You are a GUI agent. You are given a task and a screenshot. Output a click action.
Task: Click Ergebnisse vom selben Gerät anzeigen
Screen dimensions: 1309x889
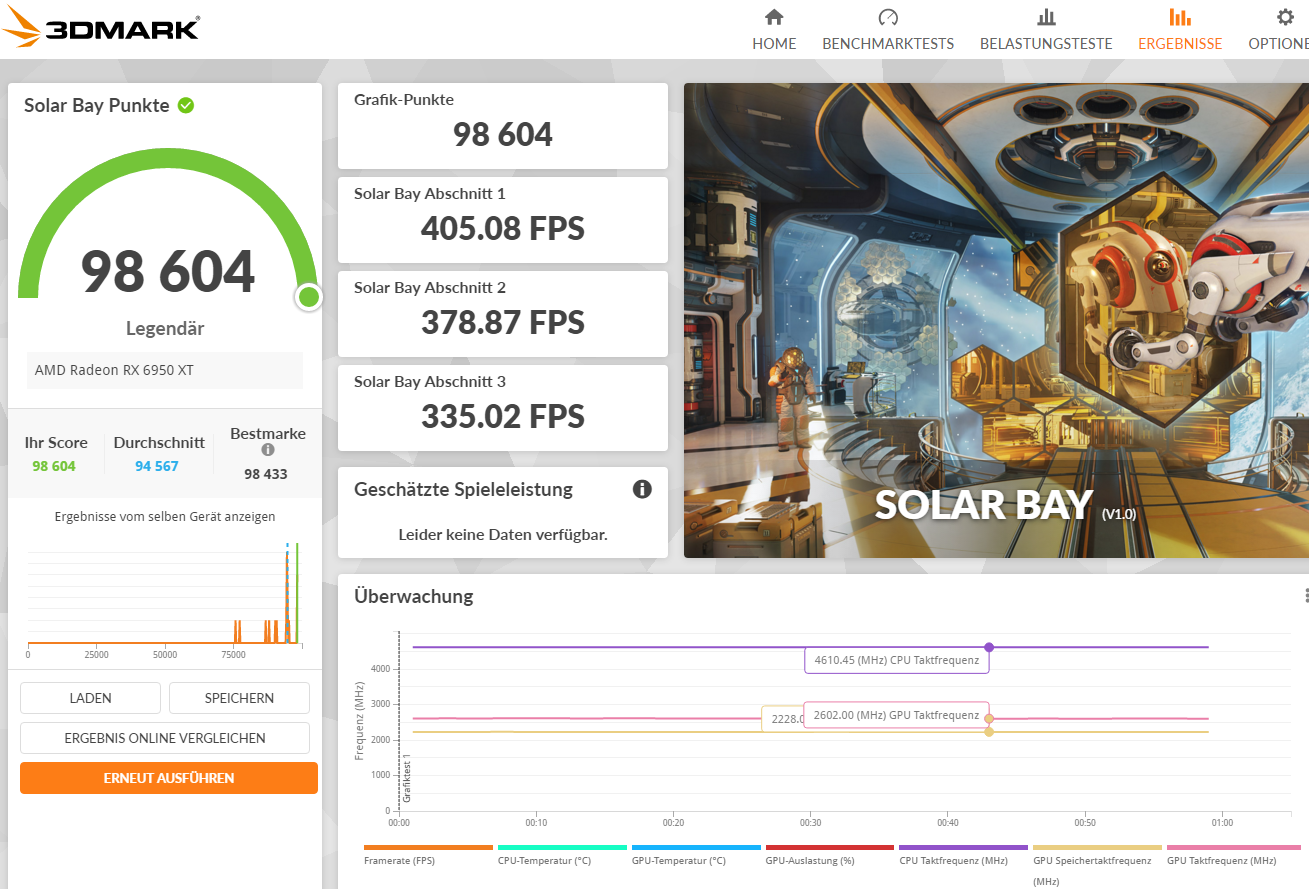coord(165,517)
